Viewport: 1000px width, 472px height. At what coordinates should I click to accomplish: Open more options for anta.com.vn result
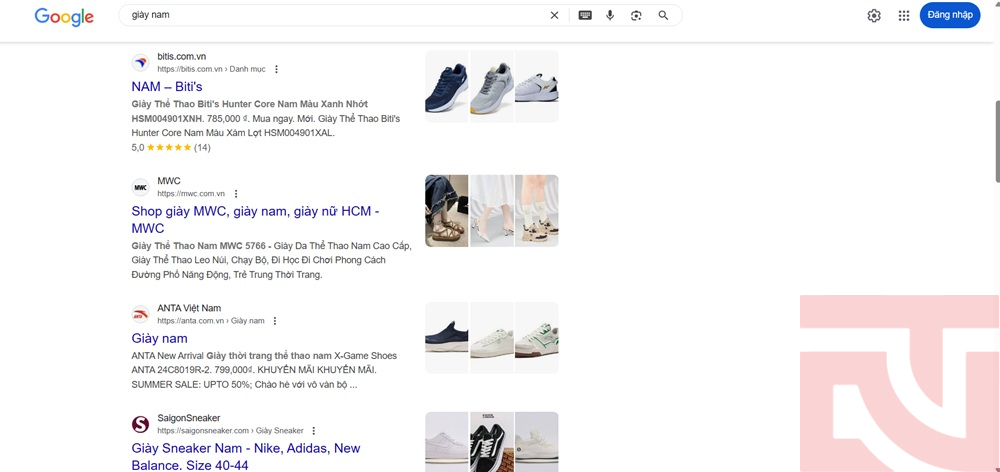click(275, 321)
